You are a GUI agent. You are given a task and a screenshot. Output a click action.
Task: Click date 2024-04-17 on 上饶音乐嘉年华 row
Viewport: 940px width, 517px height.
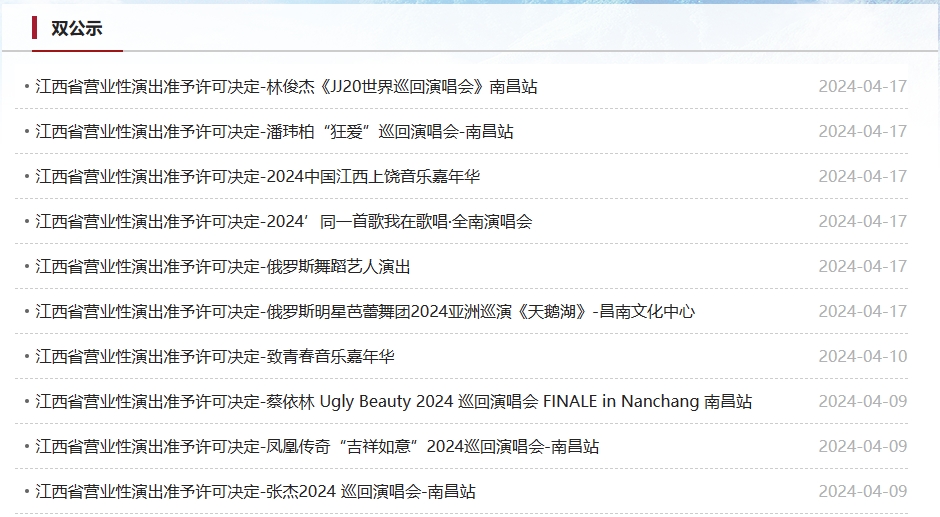(863, 176)
